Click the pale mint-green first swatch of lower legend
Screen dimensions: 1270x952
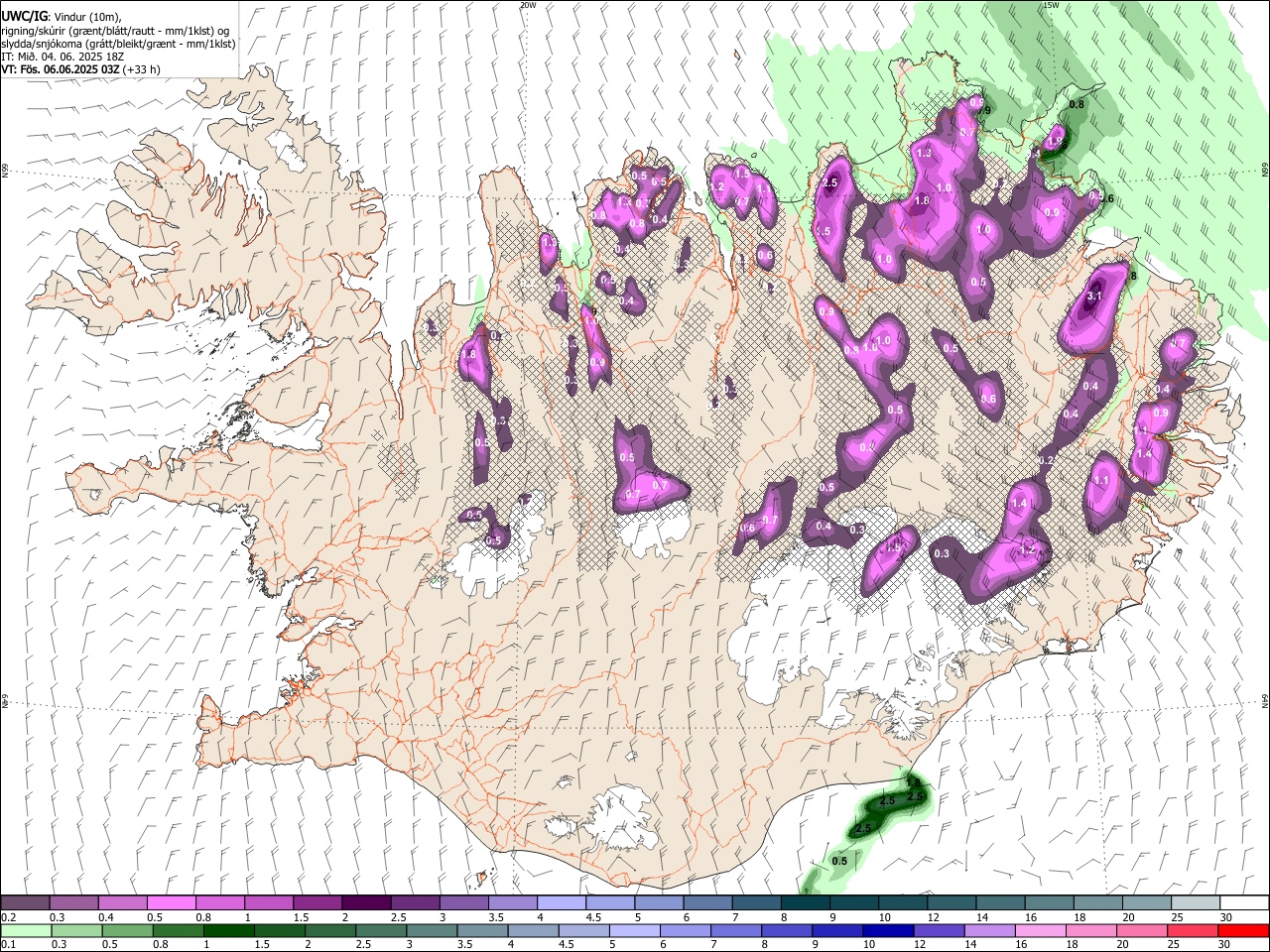[25, 930]
